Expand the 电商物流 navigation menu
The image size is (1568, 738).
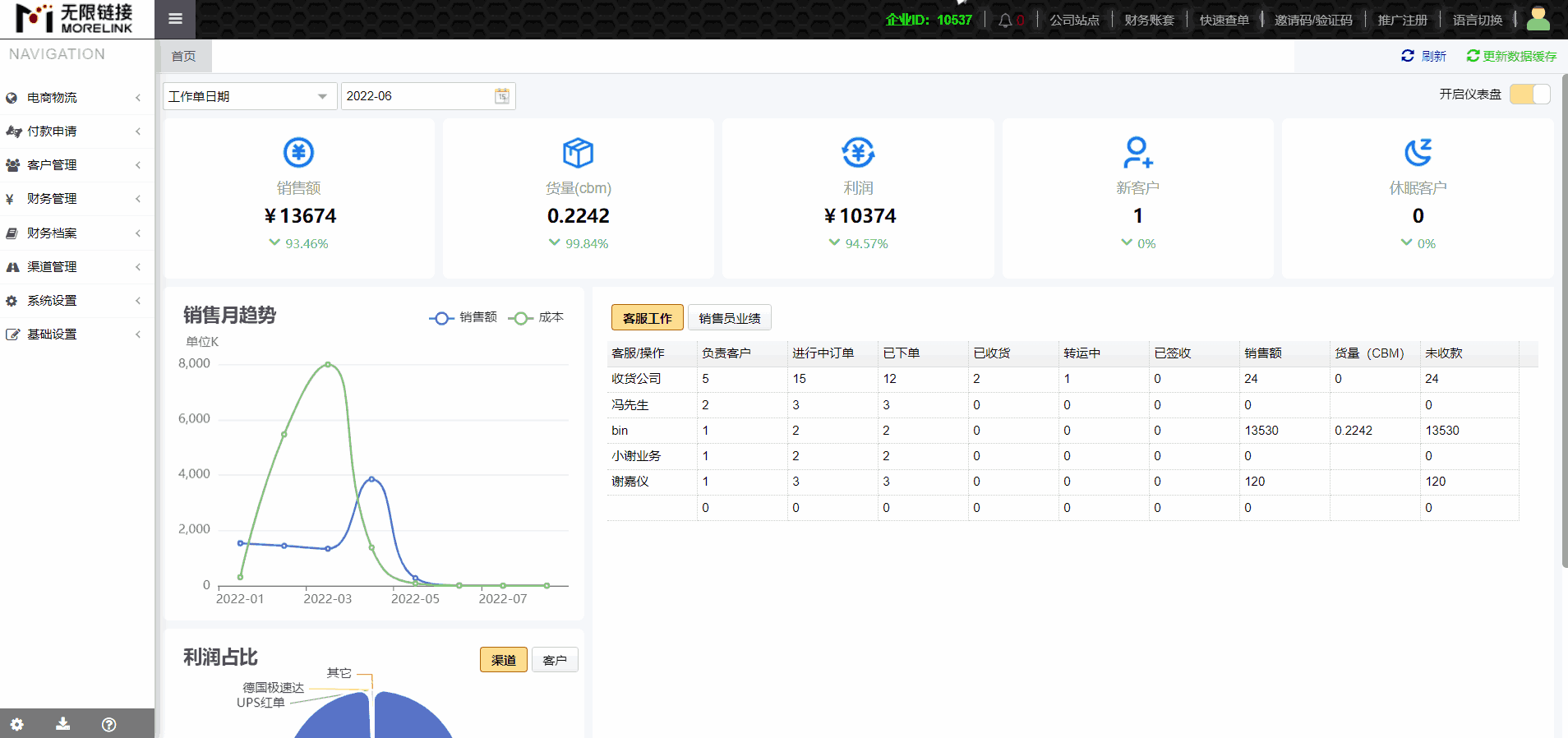coord(74,98)
